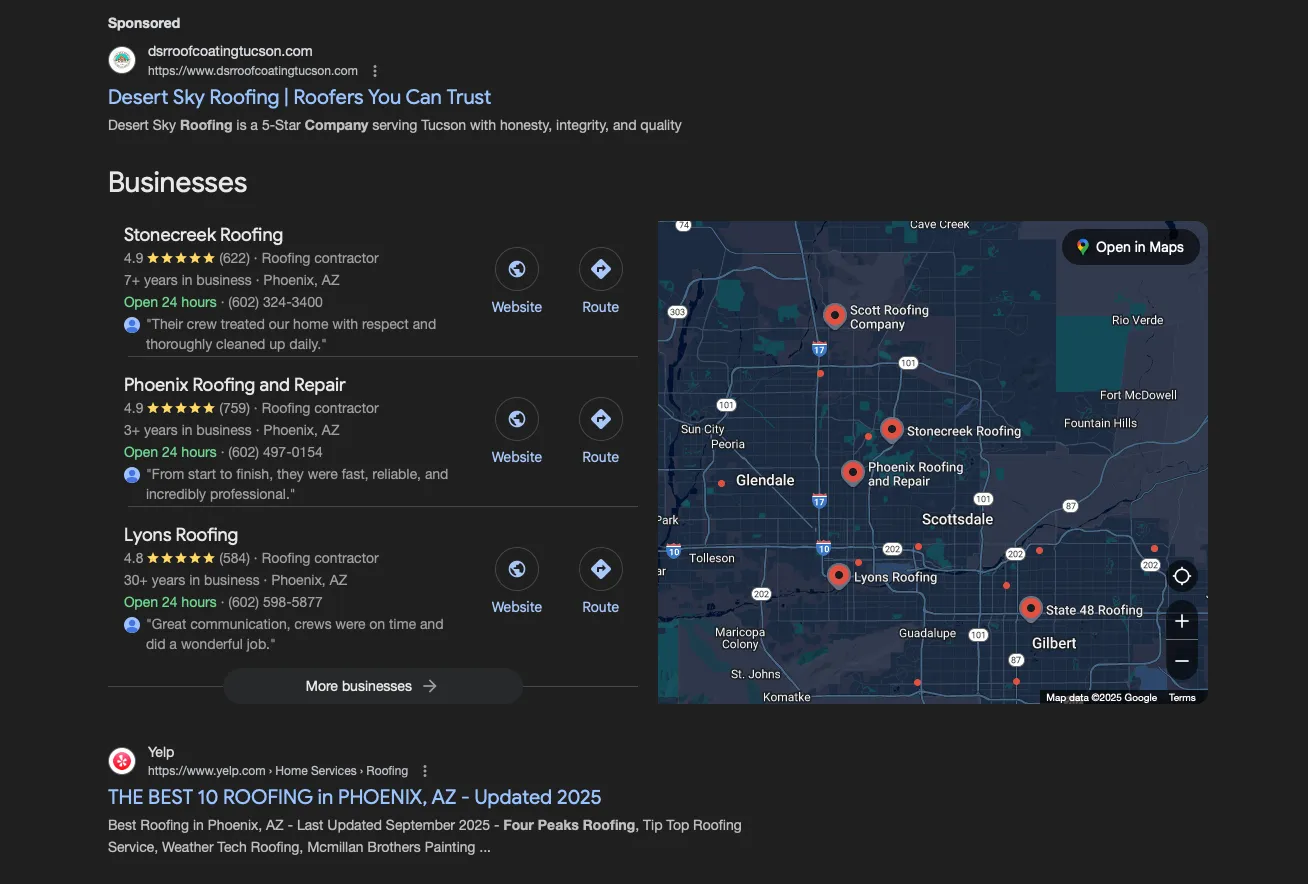Click the Fort McDowell map label
This screenshot has height=884, width=1308.
[x=1138, y=395]
